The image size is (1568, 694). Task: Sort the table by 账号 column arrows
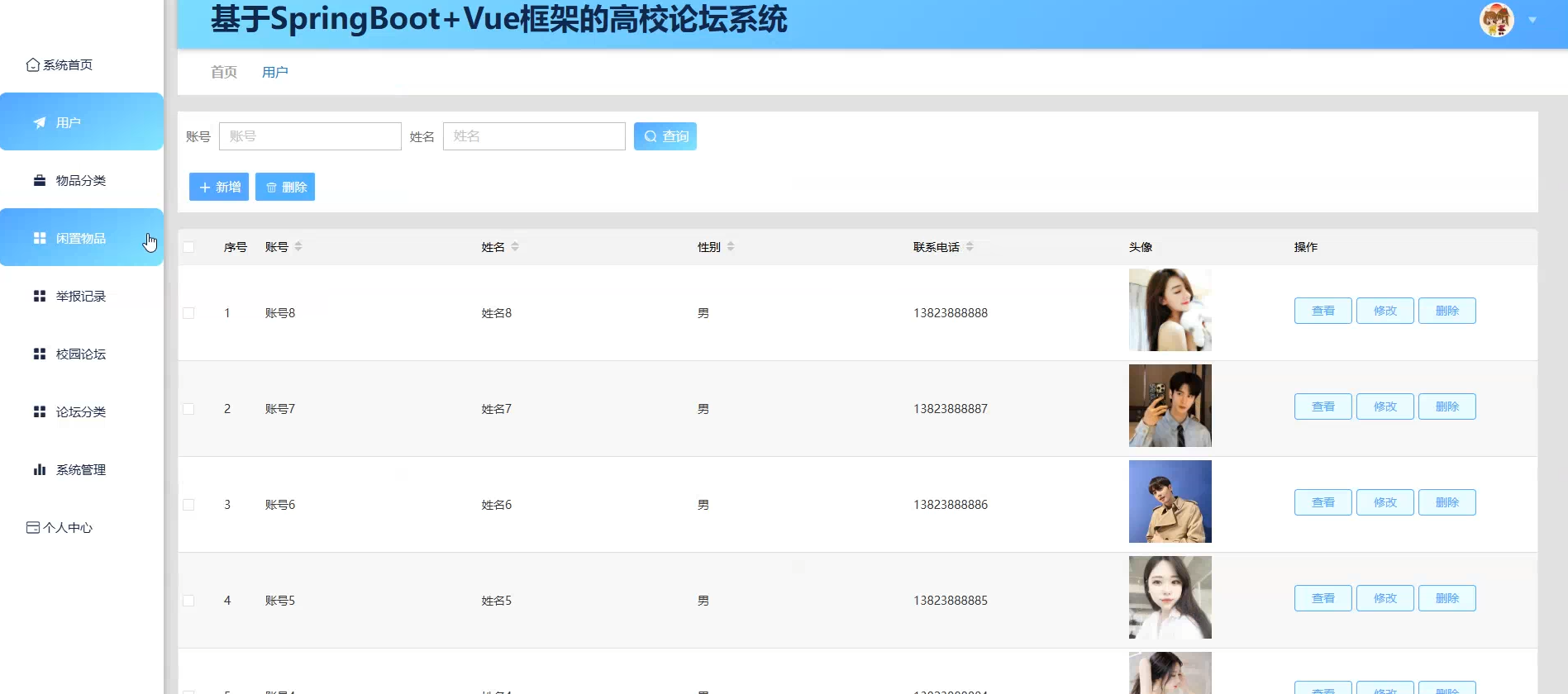[298, 246]
